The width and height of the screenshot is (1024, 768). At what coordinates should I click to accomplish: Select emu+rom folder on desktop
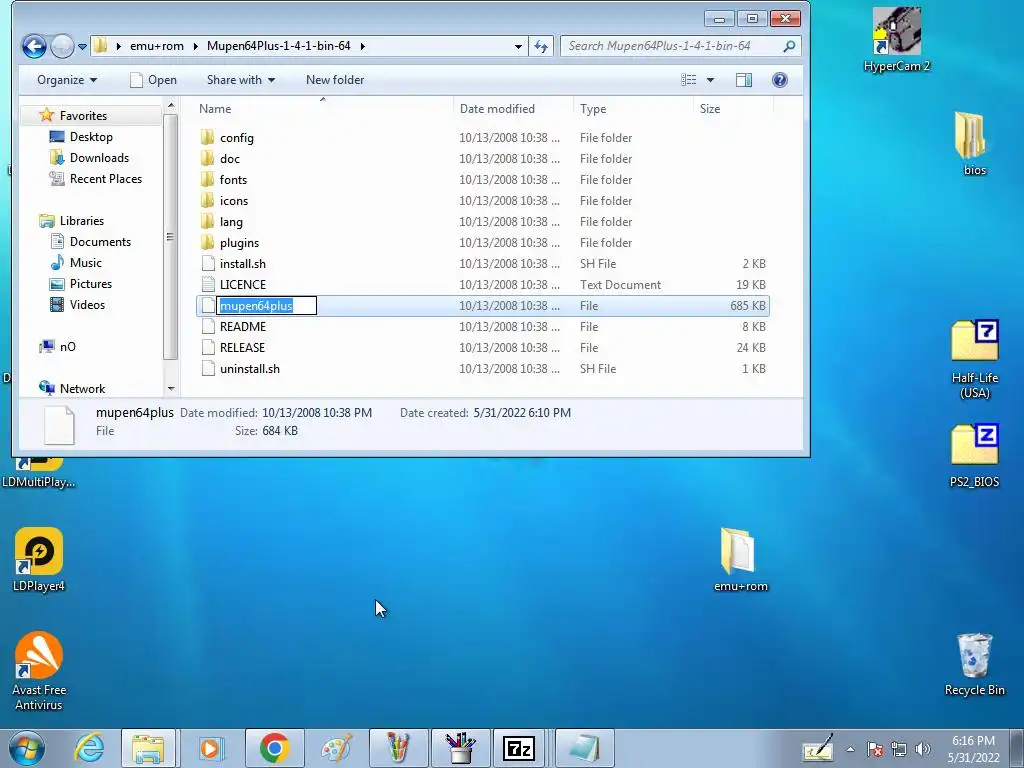point(741,560)
